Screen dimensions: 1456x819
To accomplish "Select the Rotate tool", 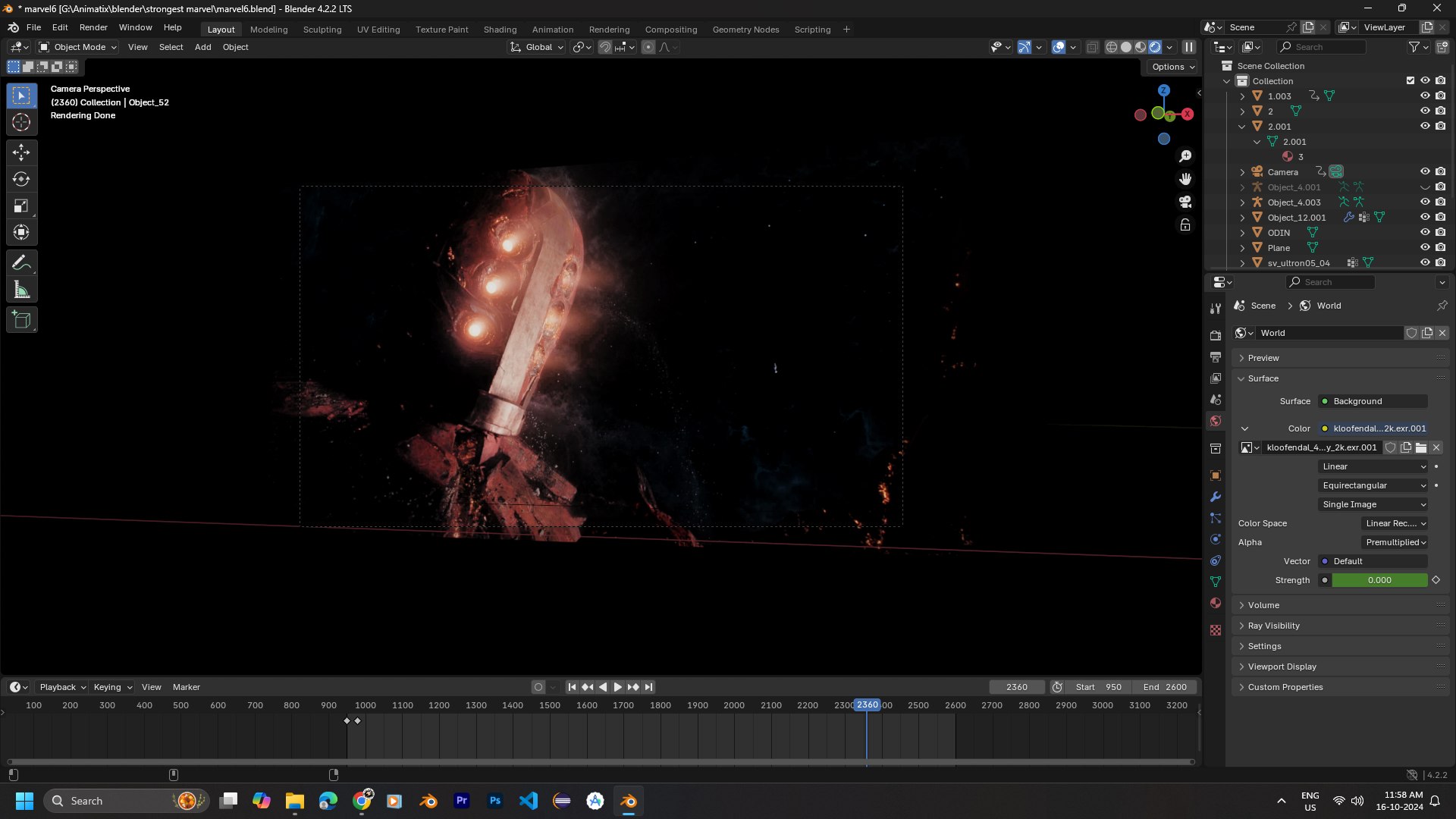I will pyautogui.click(x=21, y=179).
